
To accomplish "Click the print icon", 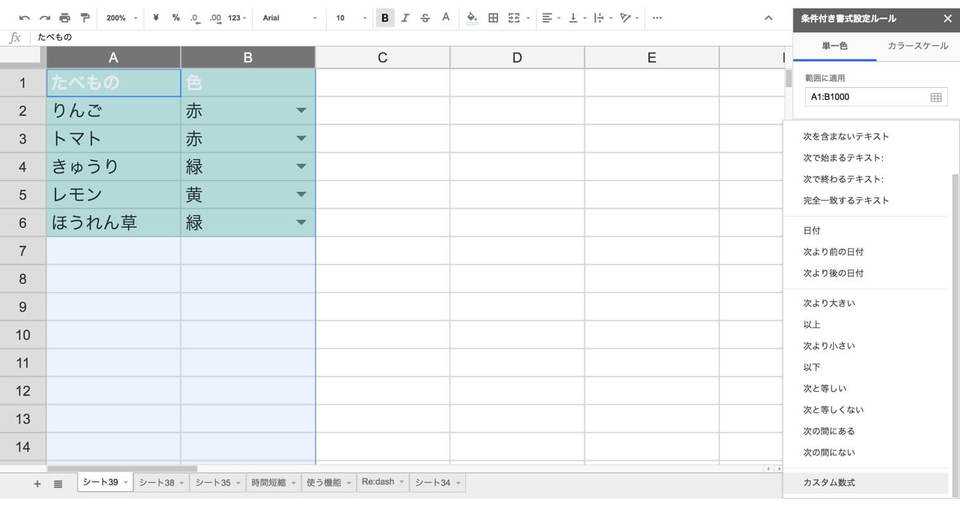I will [x=64, y=18].
